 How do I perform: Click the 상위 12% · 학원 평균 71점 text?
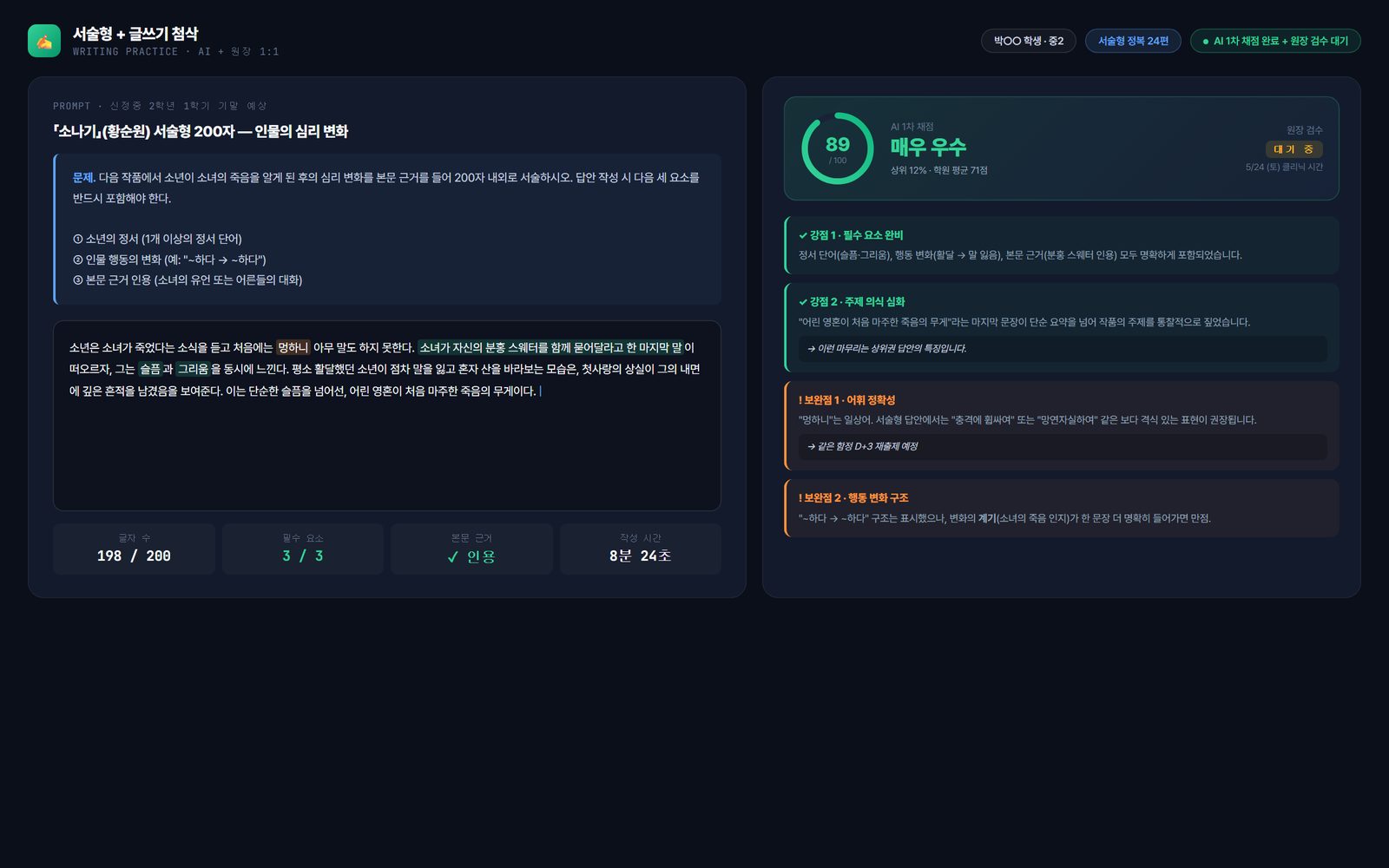coord(938,171)
